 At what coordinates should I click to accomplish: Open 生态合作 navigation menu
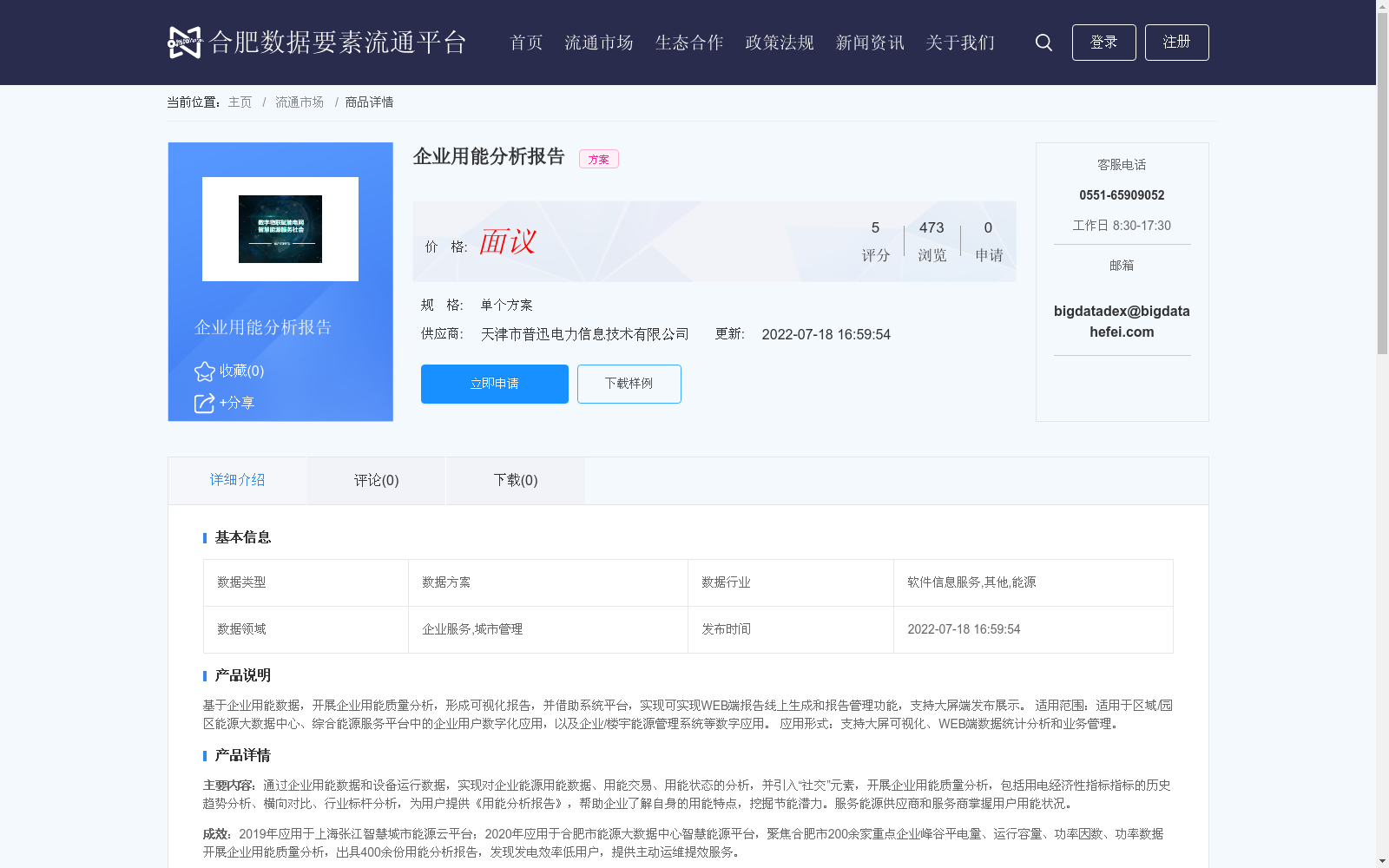689,43
